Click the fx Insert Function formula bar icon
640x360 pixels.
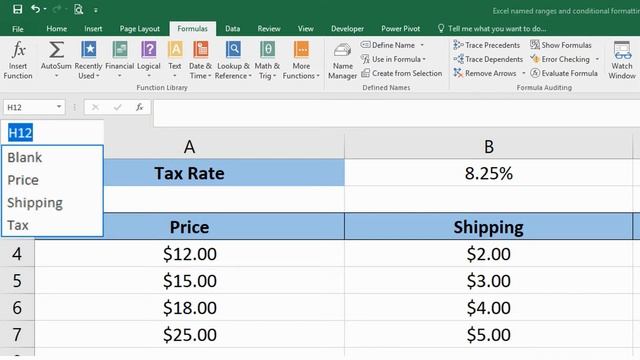point(140,107)
